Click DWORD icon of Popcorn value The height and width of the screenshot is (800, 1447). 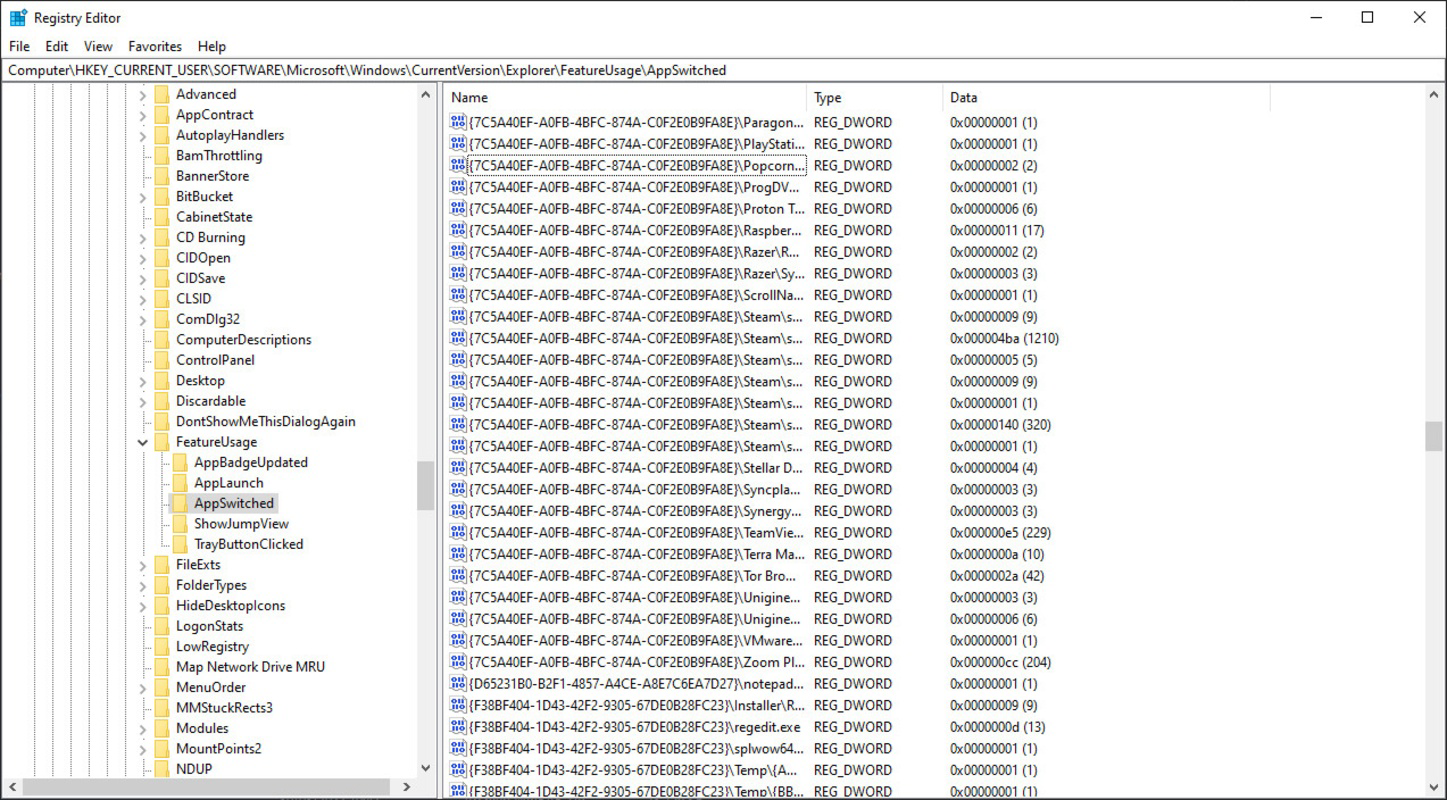(x=458, y=165)
